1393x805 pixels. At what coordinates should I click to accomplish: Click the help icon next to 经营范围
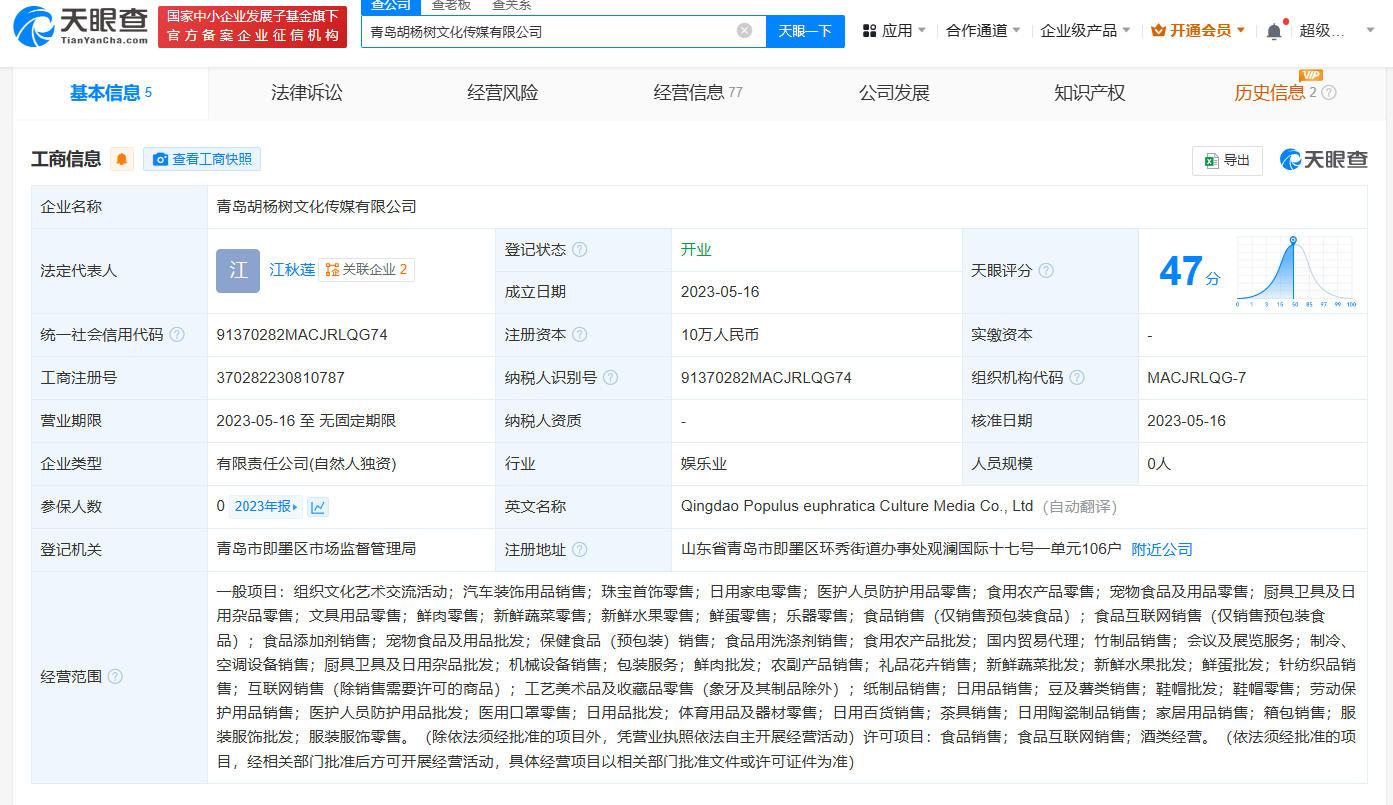(x=115, y=677)
